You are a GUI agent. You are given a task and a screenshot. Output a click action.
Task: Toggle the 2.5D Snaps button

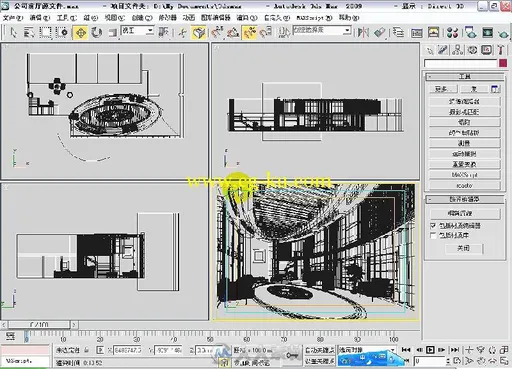[x=217, y=32]
